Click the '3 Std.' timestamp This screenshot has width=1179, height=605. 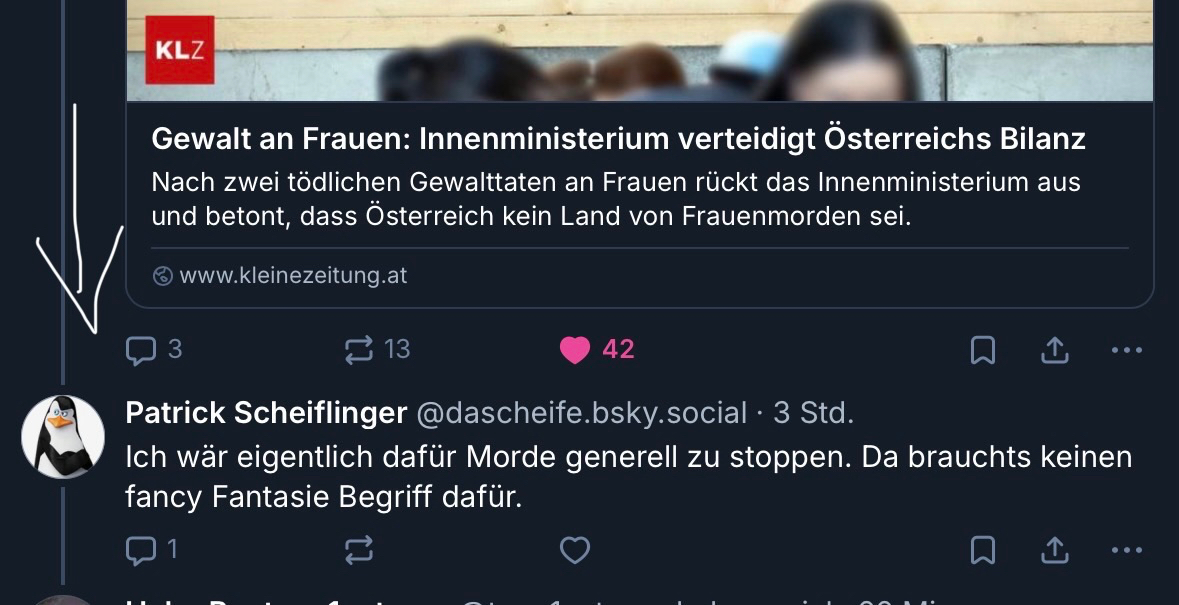(814, 413)
